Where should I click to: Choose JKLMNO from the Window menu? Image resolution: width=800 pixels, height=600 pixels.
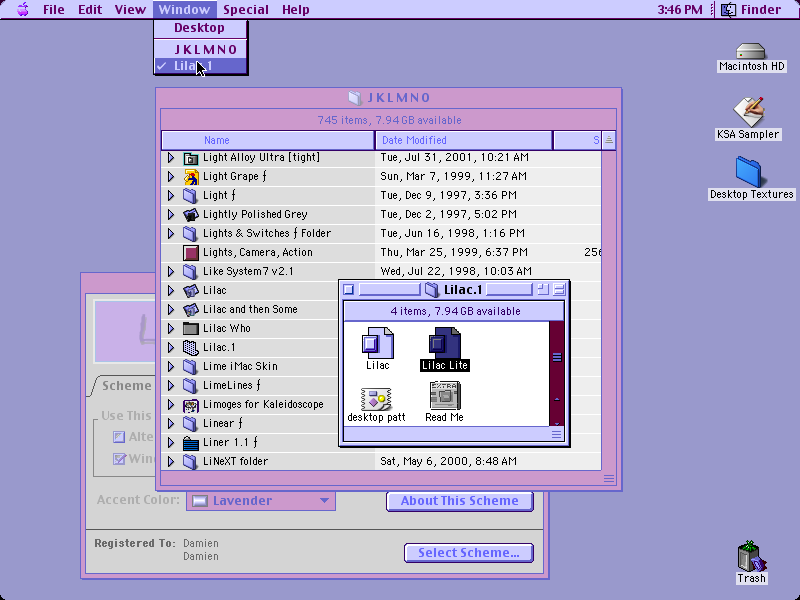(x=201, y=49)
